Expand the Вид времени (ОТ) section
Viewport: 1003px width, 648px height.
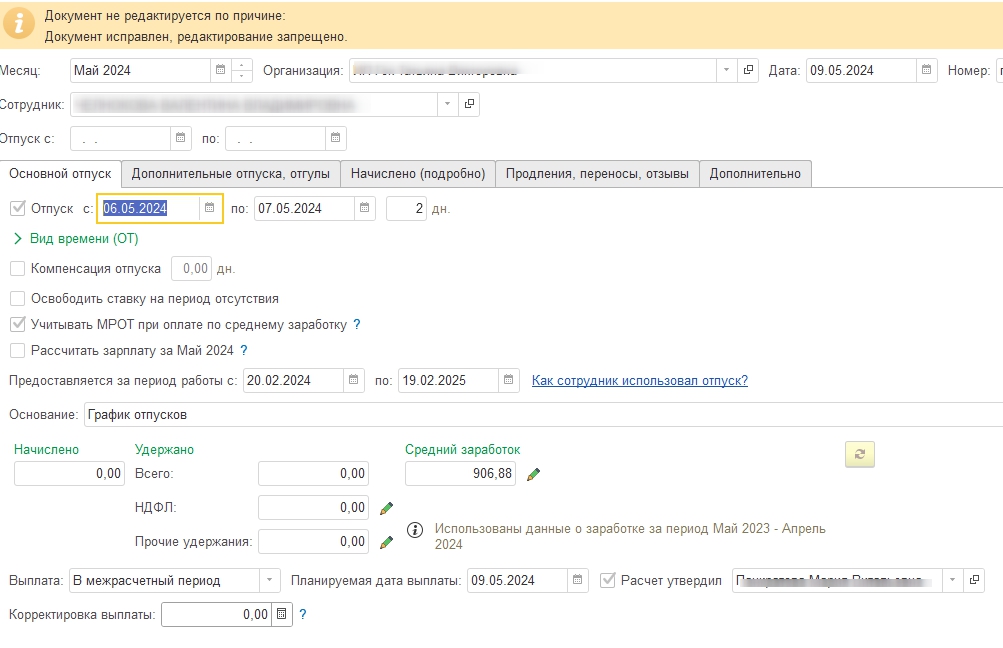[x=17, y=239]
